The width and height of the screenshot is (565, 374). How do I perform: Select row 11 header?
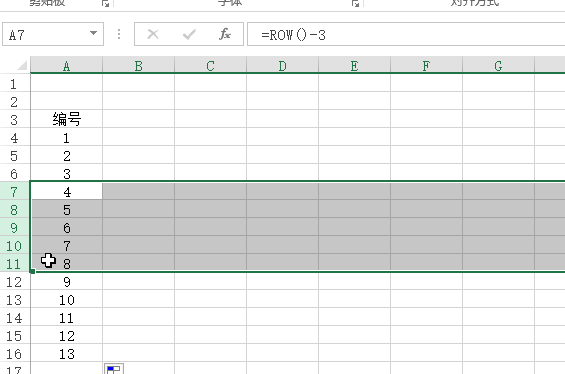[14, 263]
